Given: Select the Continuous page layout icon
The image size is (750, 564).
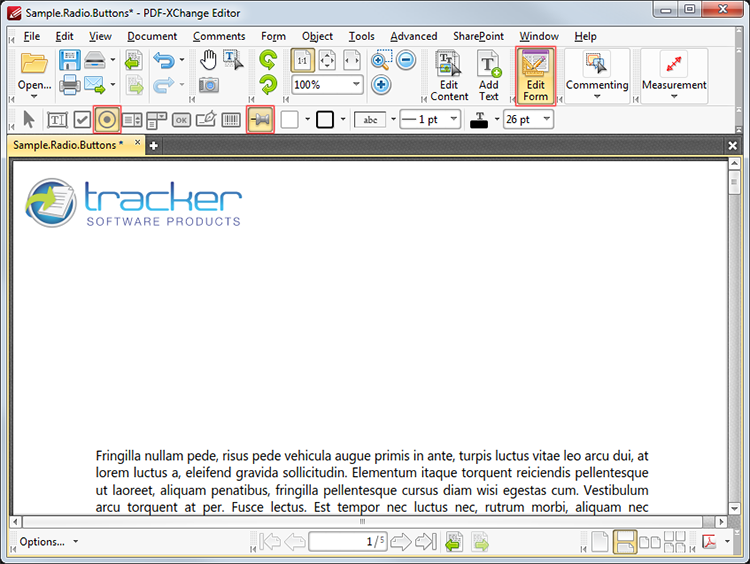Looking at the screenshot, I should click(x=625, y=542).
